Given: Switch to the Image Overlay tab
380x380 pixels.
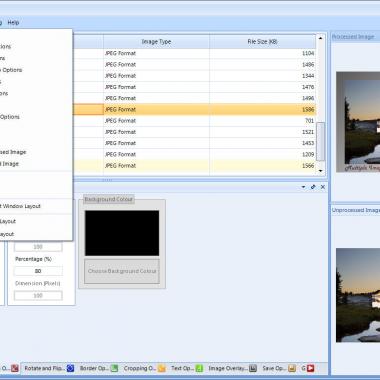Looking at the screenshot, I should [x=232, y=368].
